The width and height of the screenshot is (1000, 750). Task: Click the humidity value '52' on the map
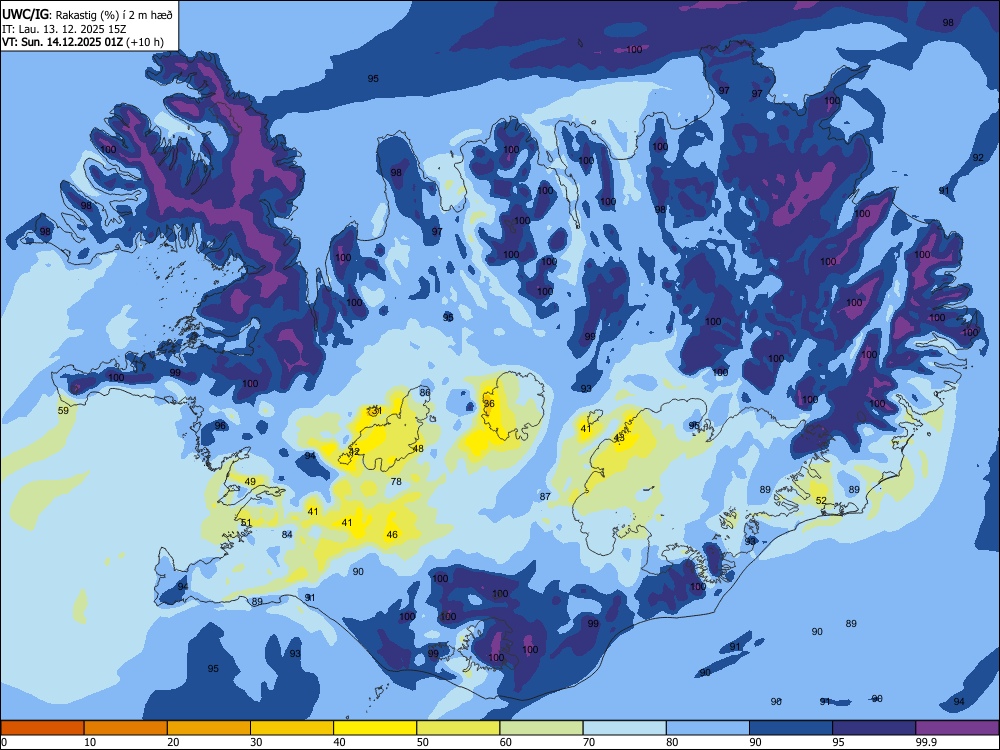pos(821,501)
